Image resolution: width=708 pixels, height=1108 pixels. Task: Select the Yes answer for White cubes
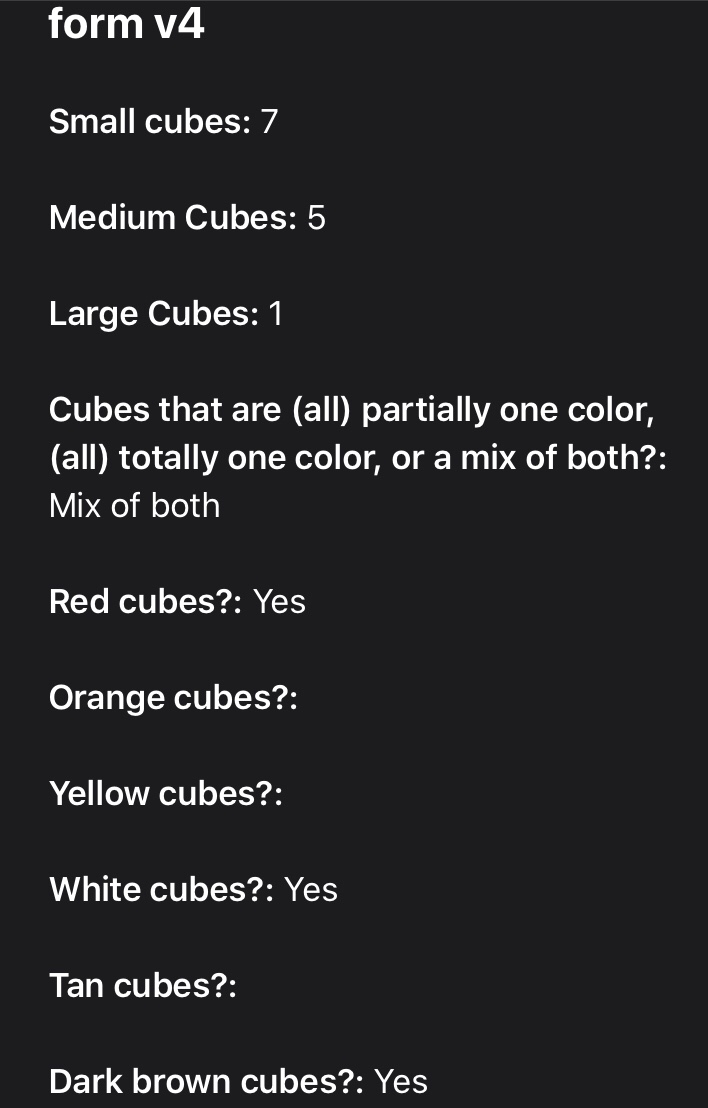[x=311, y=890]
